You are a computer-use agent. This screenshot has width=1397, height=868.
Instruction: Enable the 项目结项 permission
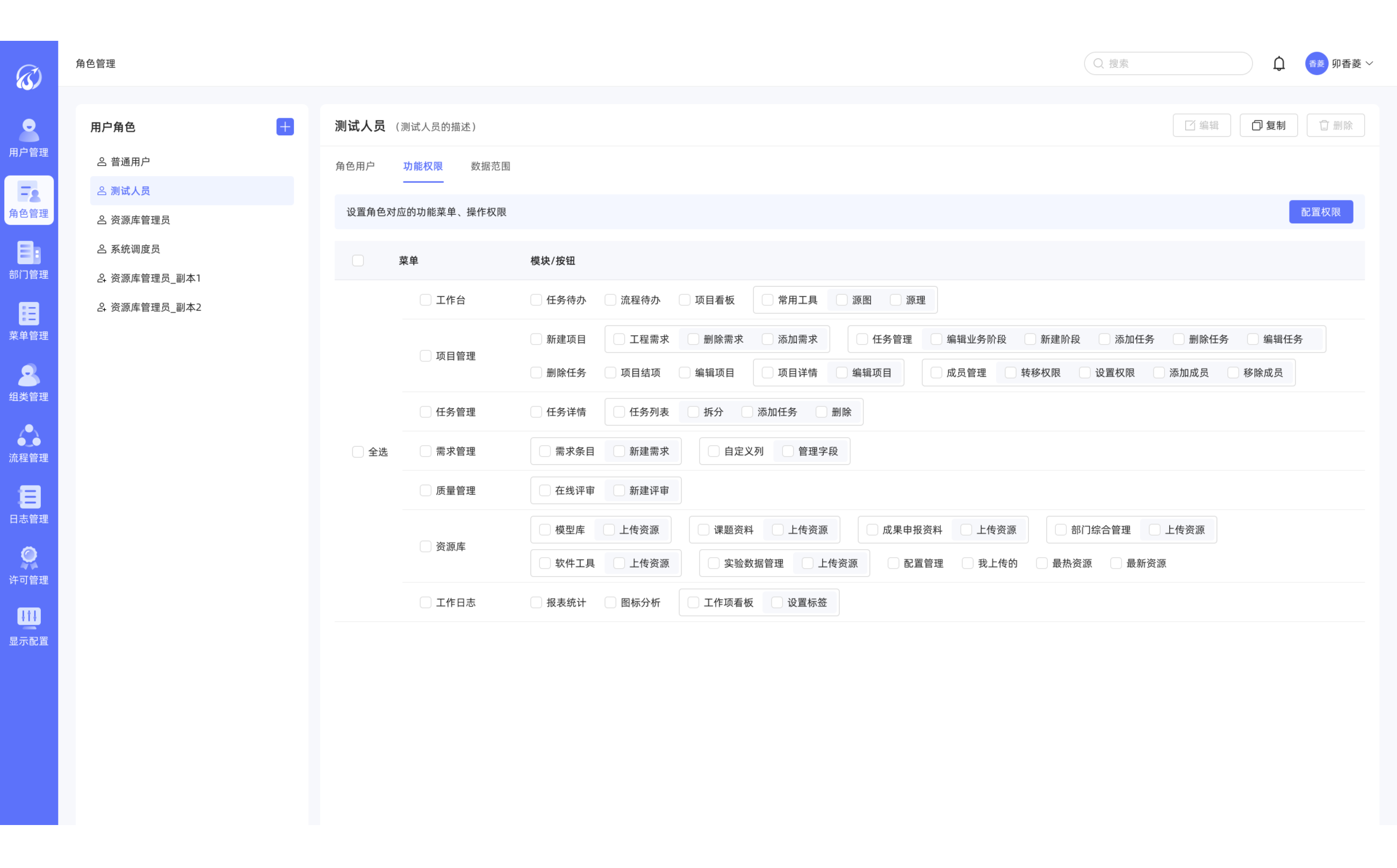pyautogui.click(x=610, y=373)
